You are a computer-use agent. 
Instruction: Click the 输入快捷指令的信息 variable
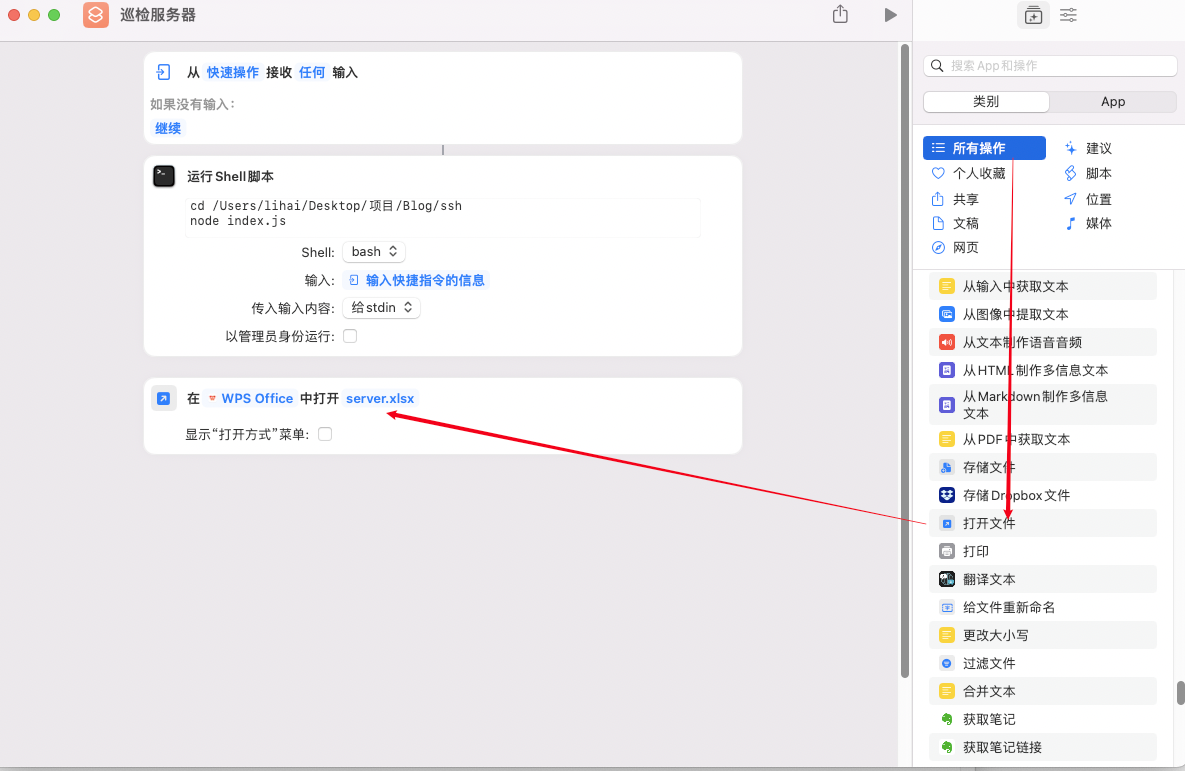[417, 280]
